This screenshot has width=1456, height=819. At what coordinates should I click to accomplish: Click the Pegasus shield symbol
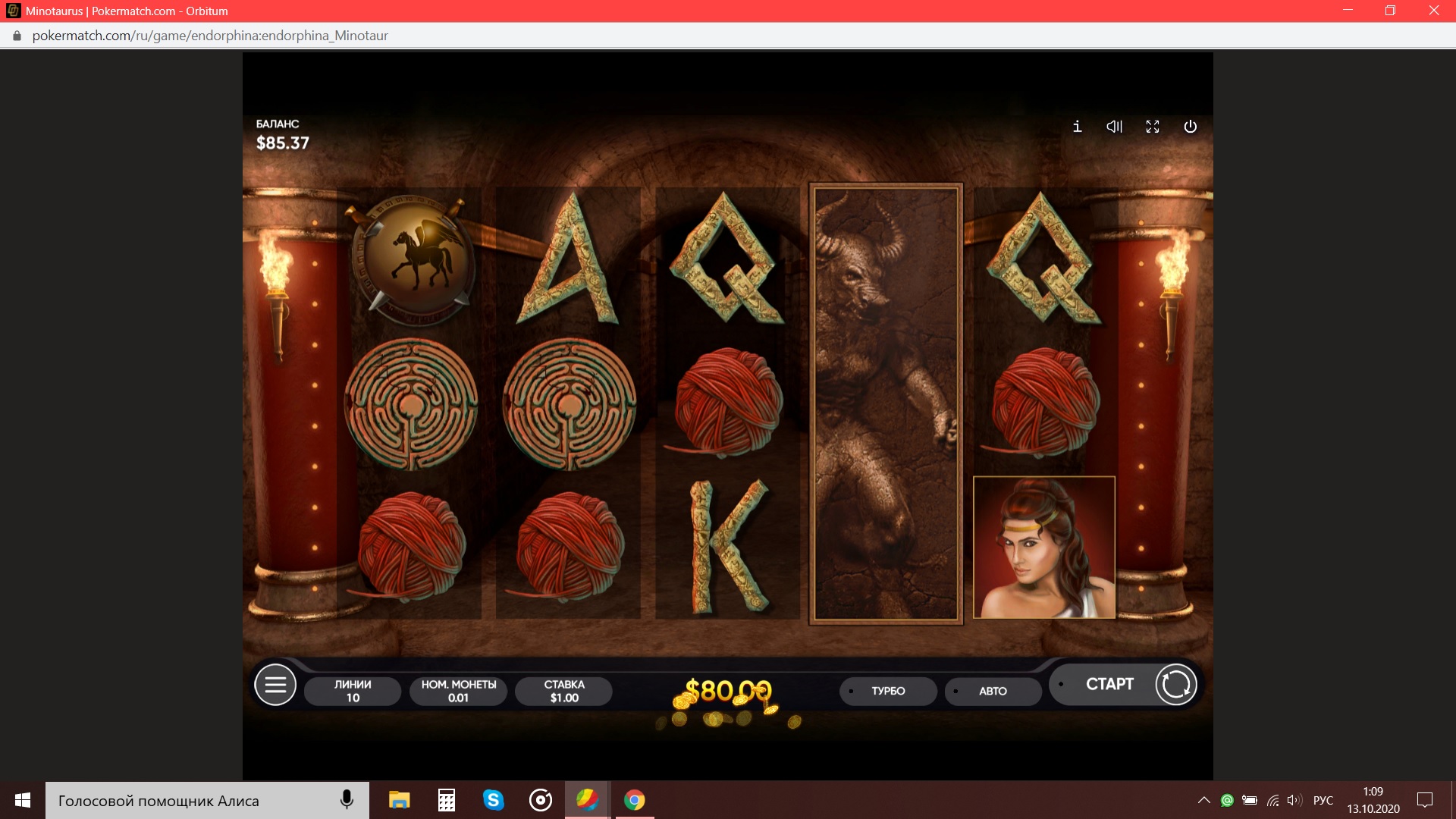412,259
